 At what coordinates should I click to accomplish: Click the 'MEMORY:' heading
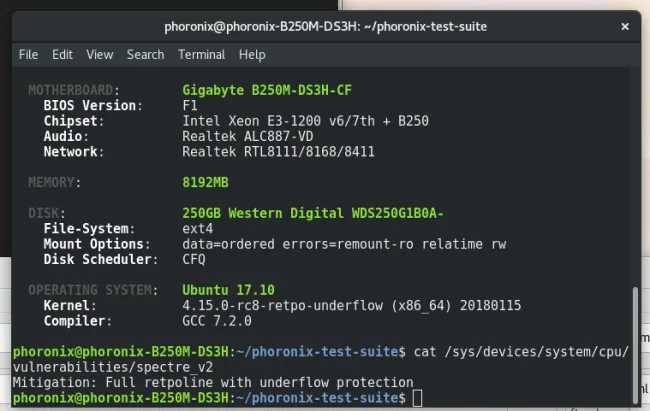pos(55,182)
